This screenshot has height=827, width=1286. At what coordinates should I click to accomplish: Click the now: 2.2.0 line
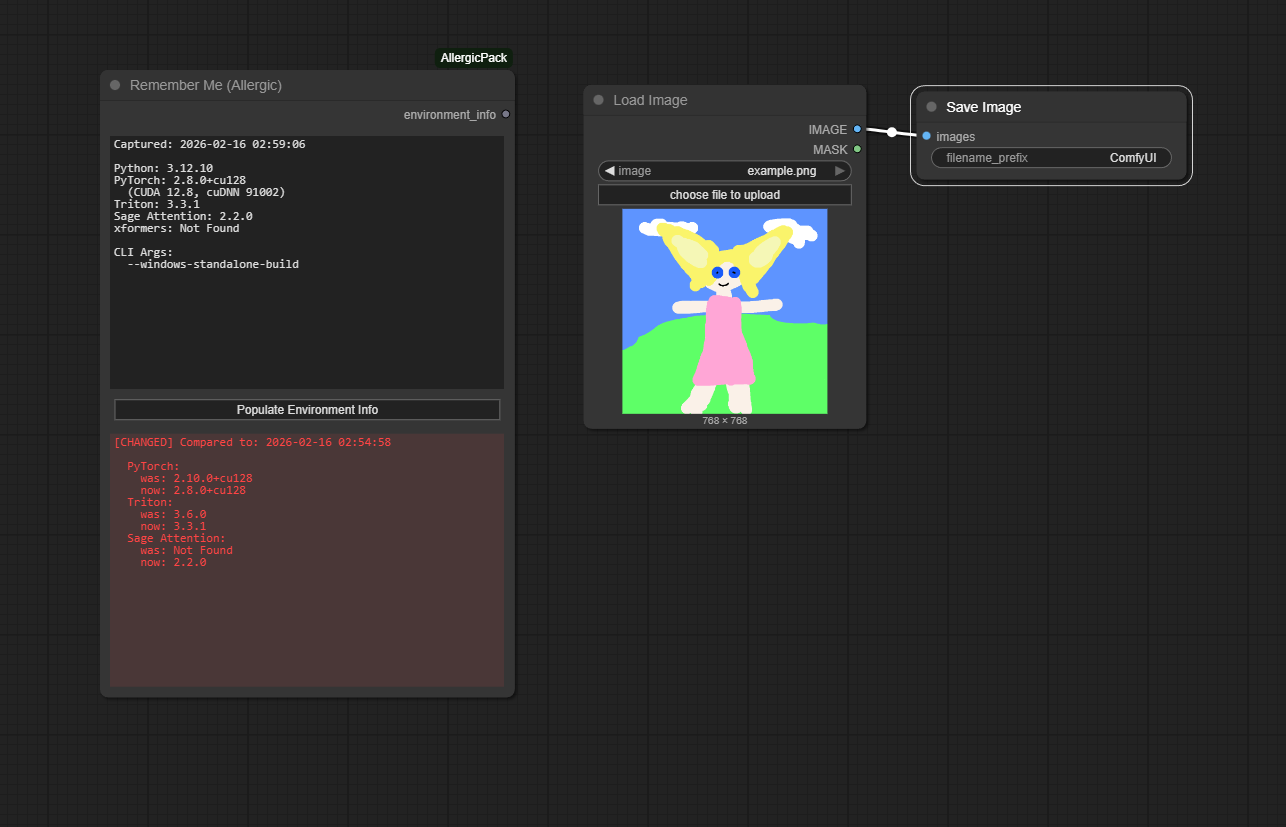(x=173, y=562)
